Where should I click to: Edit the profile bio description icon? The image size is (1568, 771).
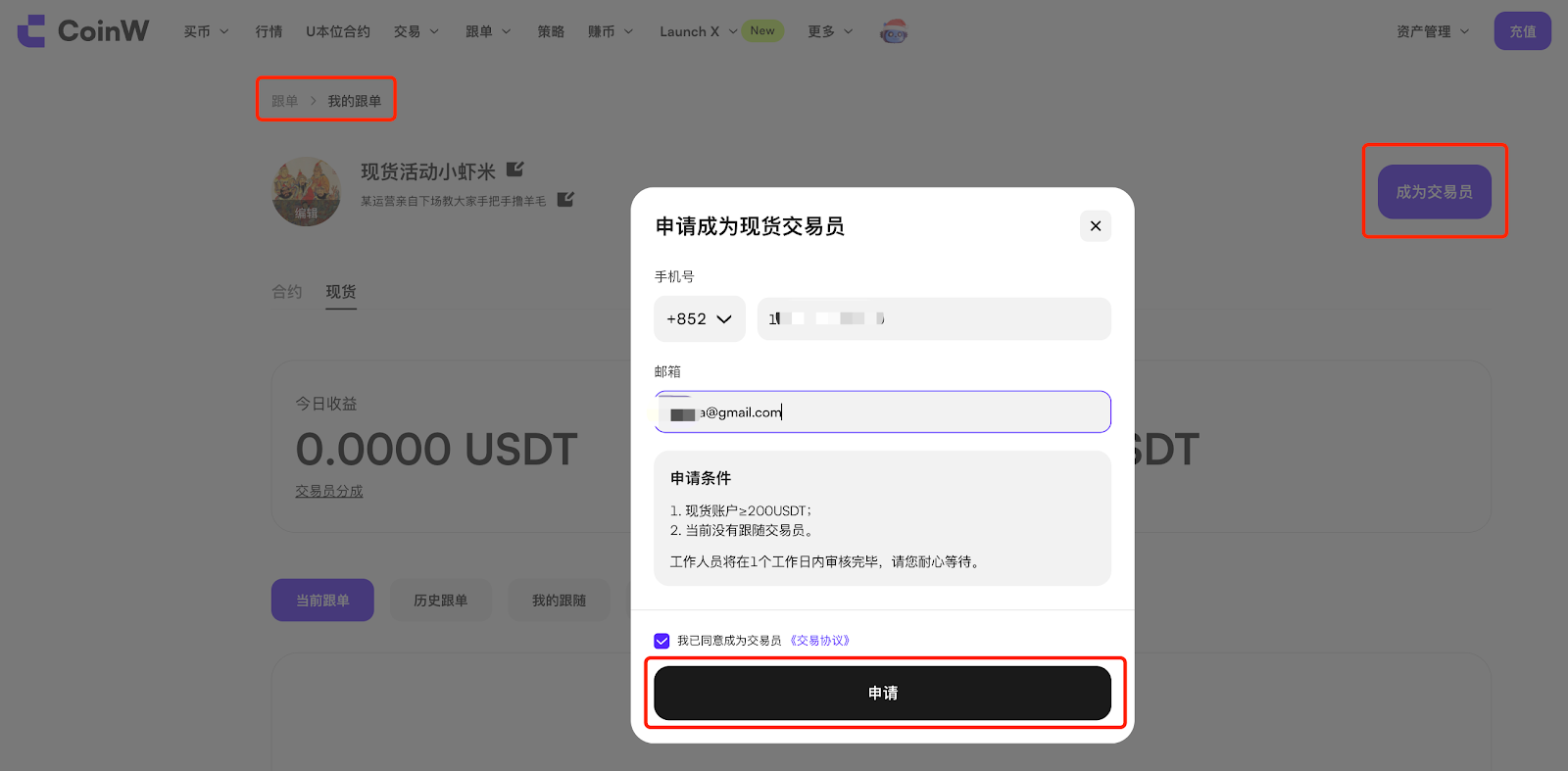tap(565, 200)
